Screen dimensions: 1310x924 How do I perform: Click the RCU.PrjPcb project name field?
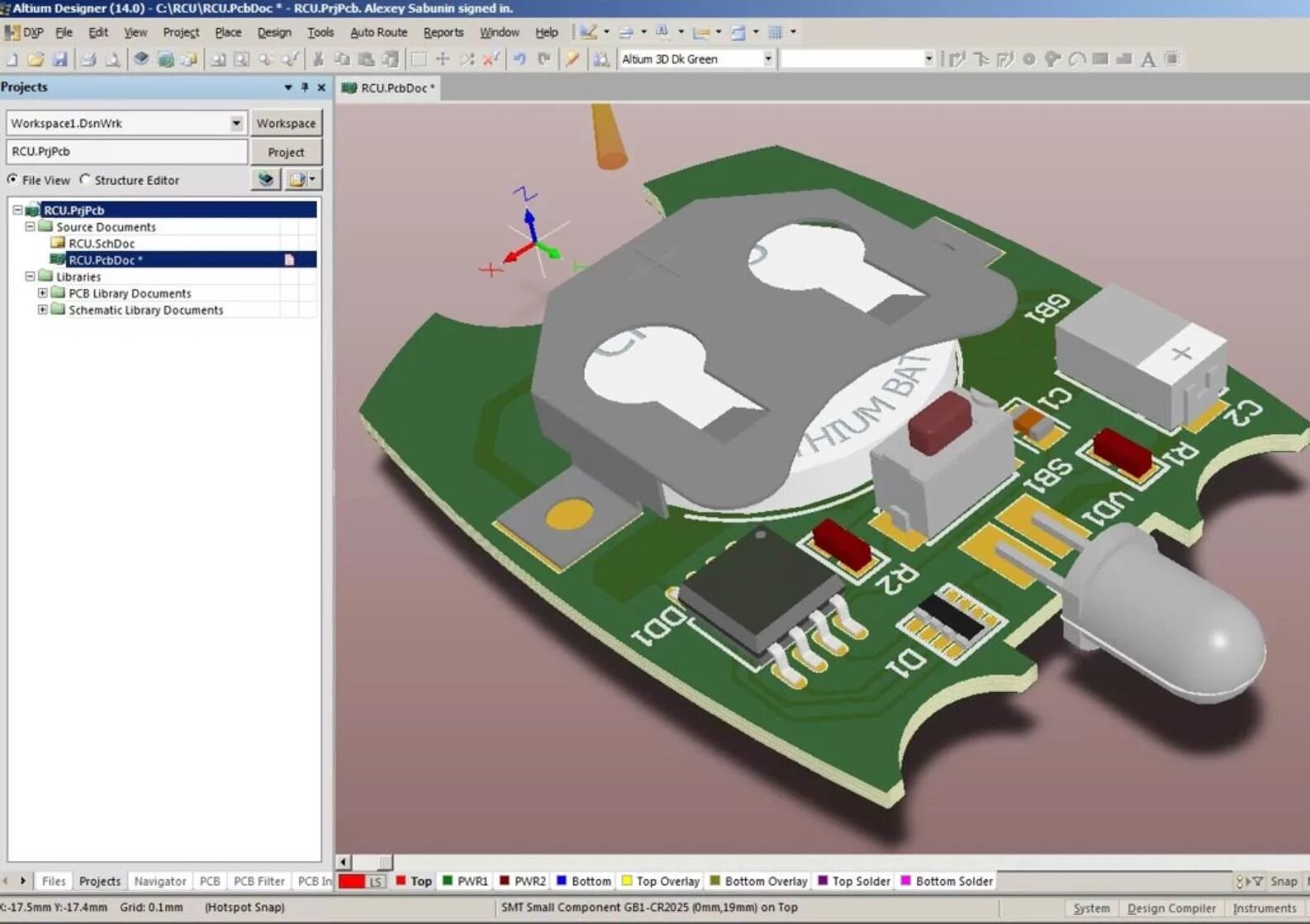126,152
